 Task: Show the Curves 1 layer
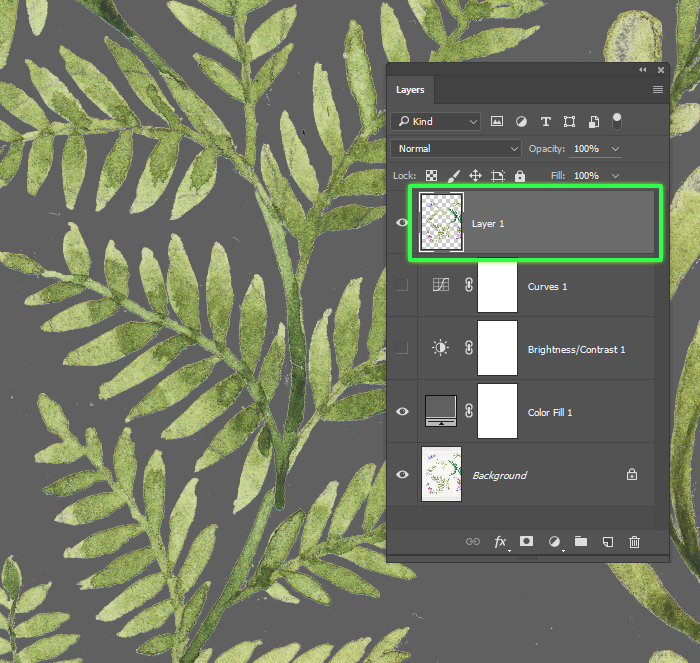point(402,286)
